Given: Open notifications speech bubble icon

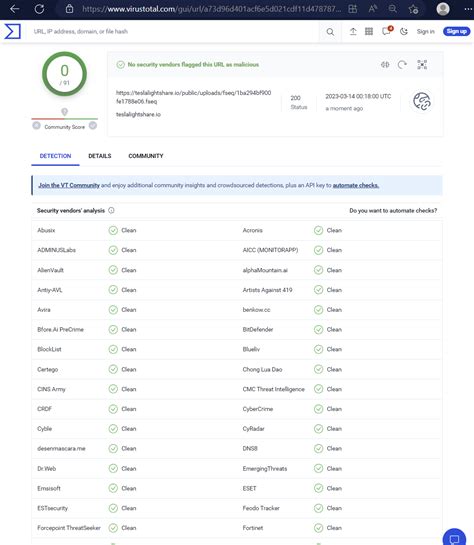Looking at the screenshot, I should click(x=387, y=31).
